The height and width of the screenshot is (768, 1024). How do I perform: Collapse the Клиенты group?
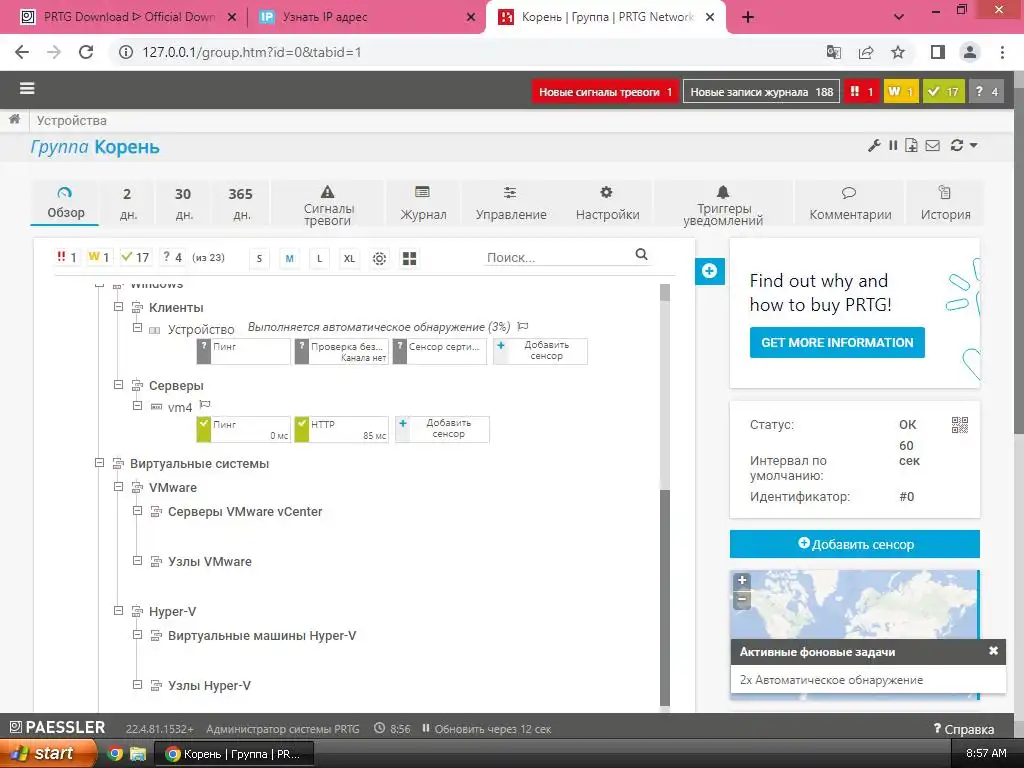[118, 306]
